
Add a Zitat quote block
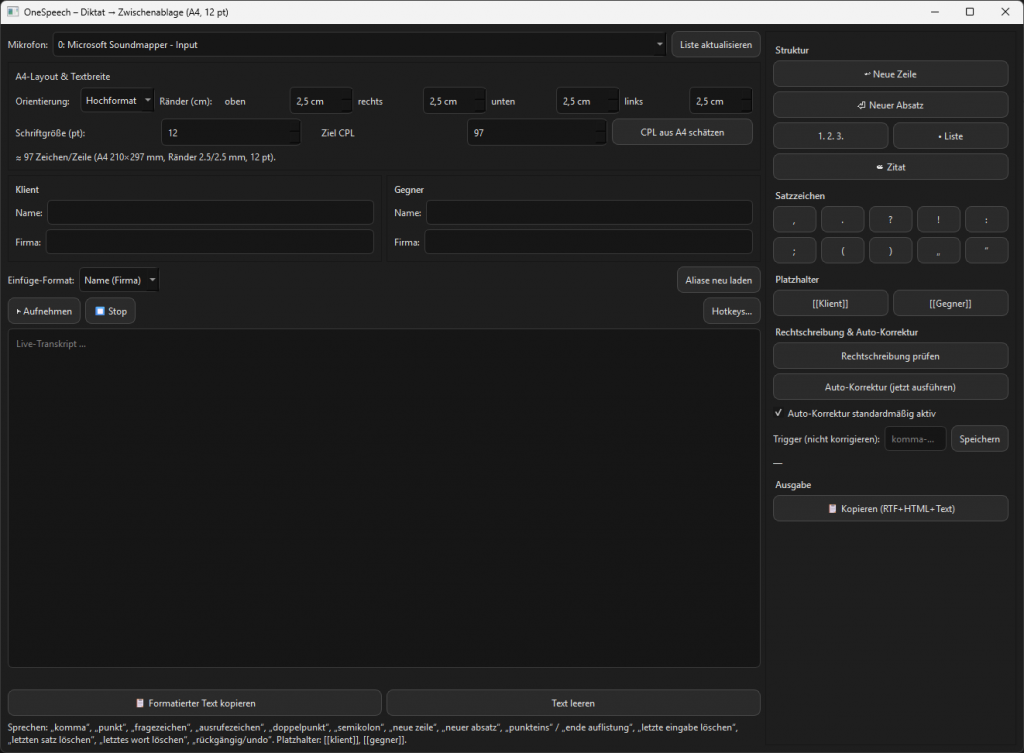tap(890, 167)
